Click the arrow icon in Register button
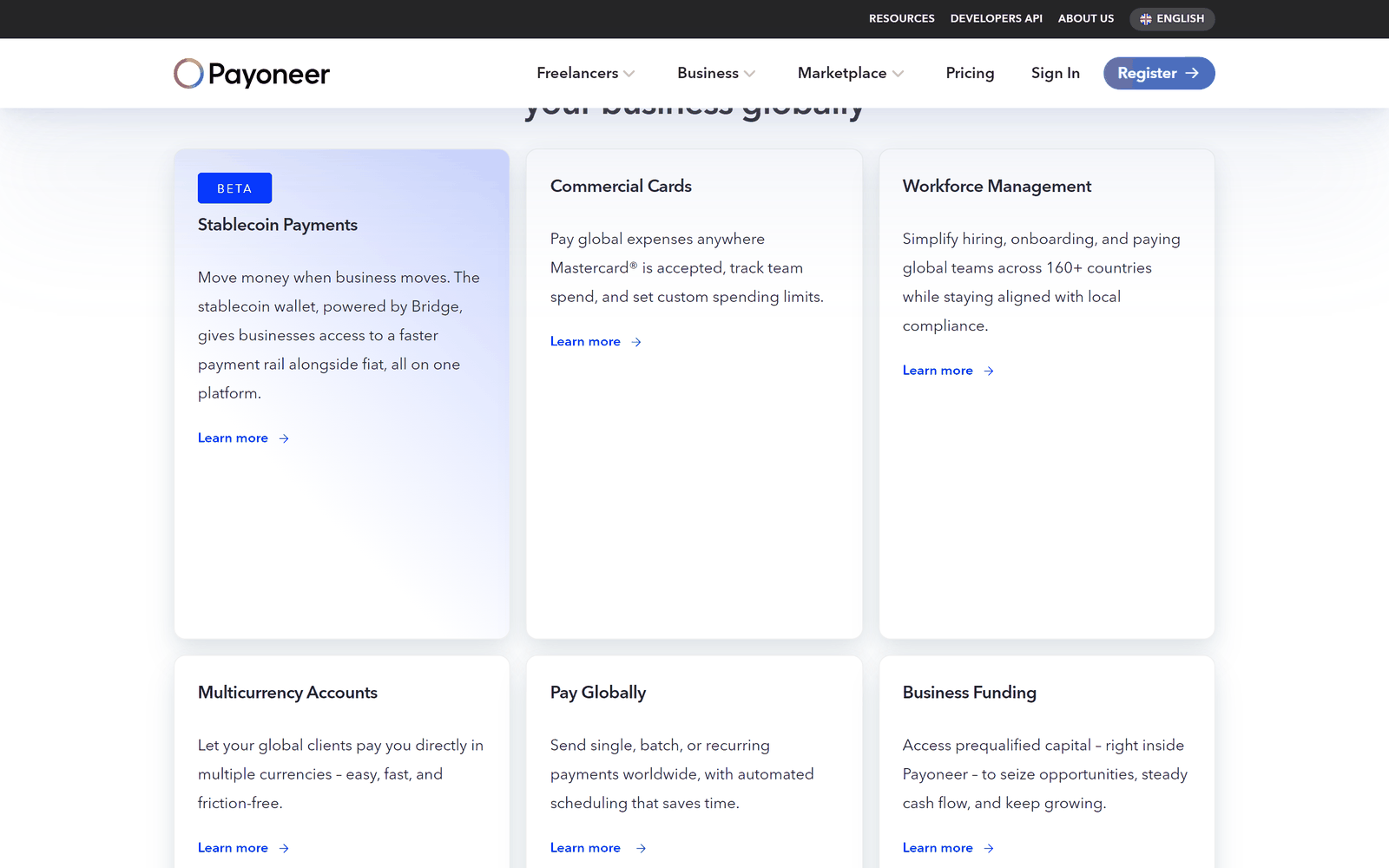This screenshot has width=1389, height=868. [1192, 74]
